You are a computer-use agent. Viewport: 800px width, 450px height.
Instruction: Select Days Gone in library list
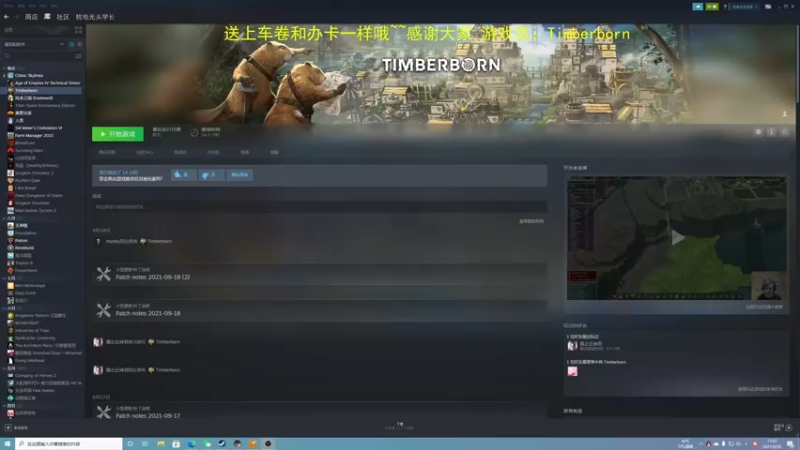pyautogui.click(x=25, y=293)
